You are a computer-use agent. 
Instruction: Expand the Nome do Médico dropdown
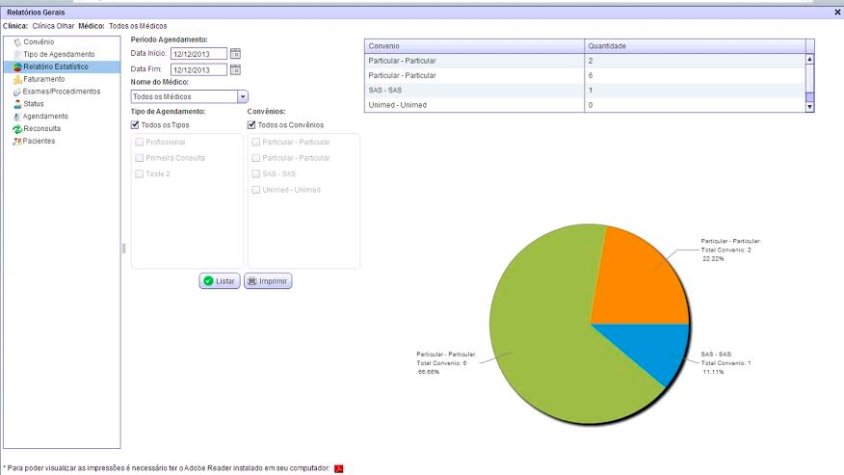pyautogui.click(x=242, y=97)
